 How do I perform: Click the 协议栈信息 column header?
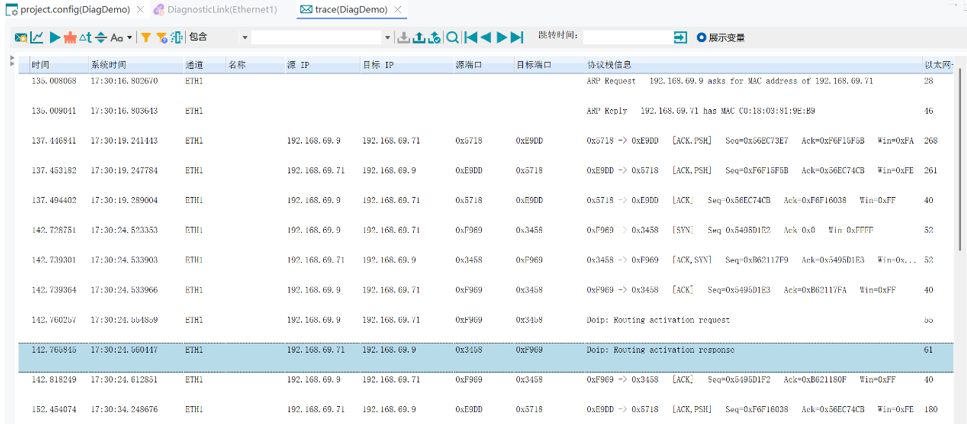click(752, 65)
